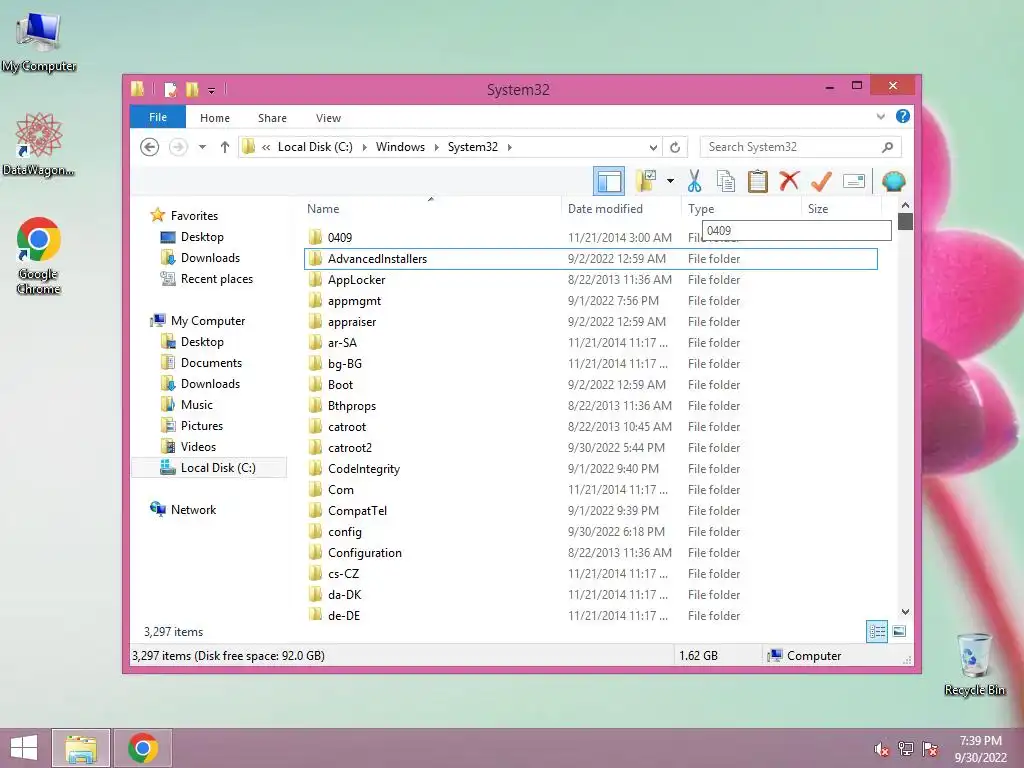Open the Customize Quick Access Toolbar dropdown
1024x768 pixels.
211,90
